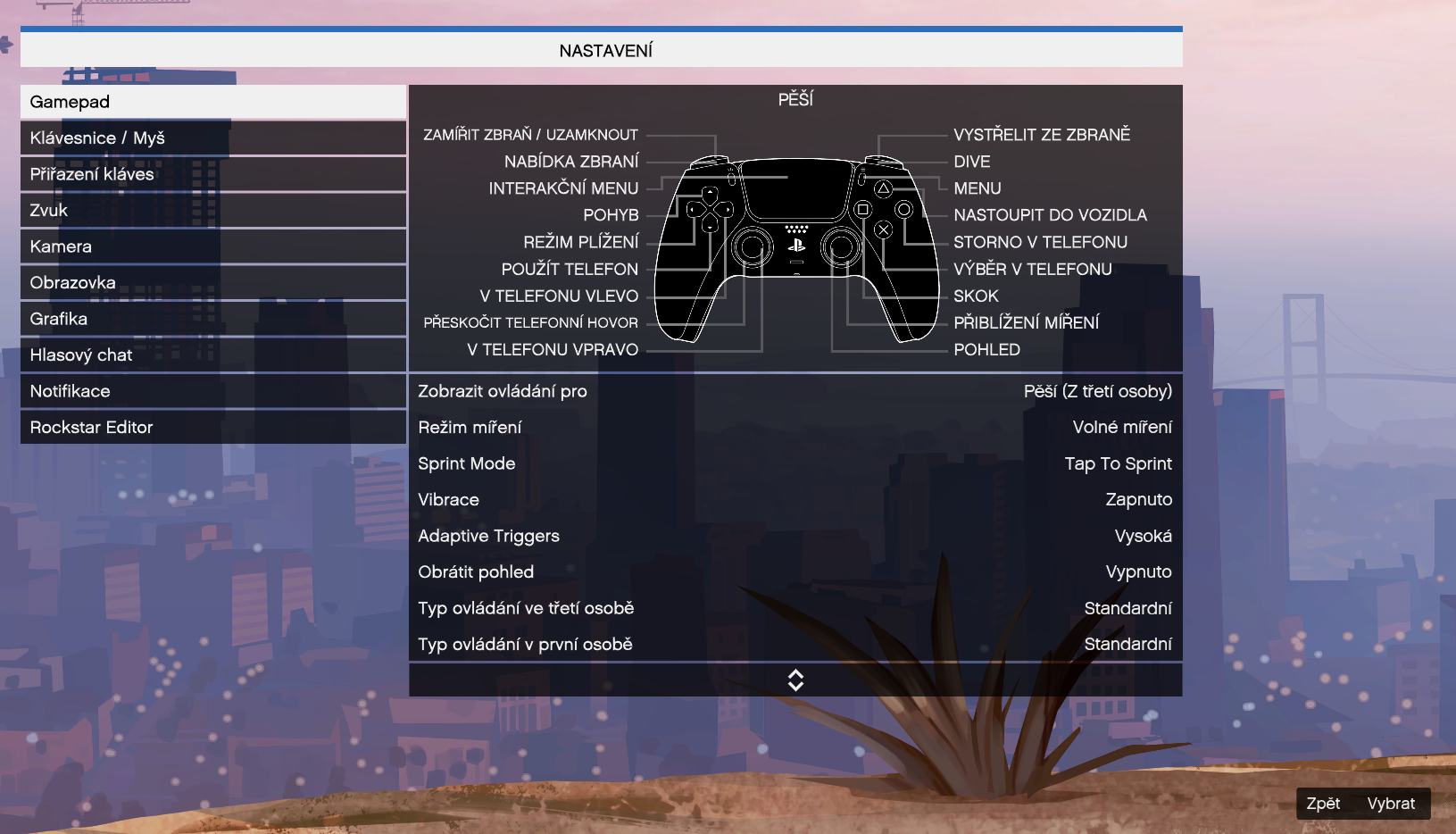Click the Vybrat button

(1391, 804)
